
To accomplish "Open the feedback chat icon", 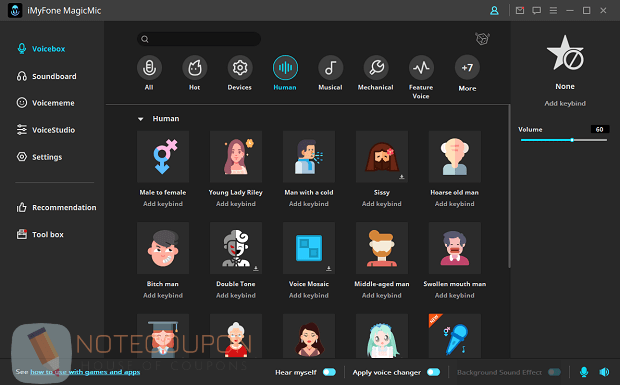I will point(537,11).
